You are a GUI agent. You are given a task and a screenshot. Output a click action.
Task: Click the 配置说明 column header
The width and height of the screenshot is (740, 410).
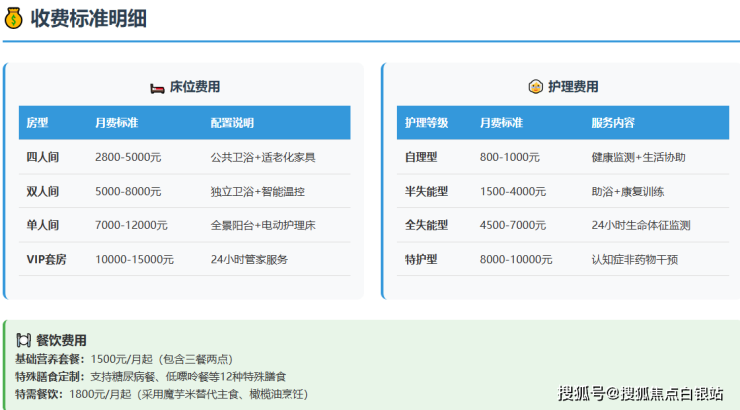tap(232, 123)
